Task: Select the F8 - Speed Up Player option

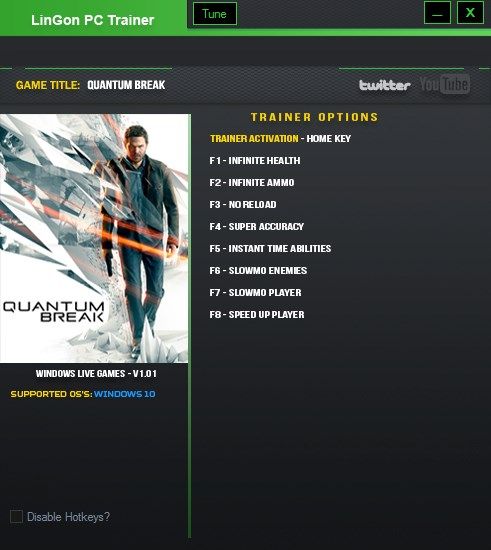Action: [x=257, y=315]
